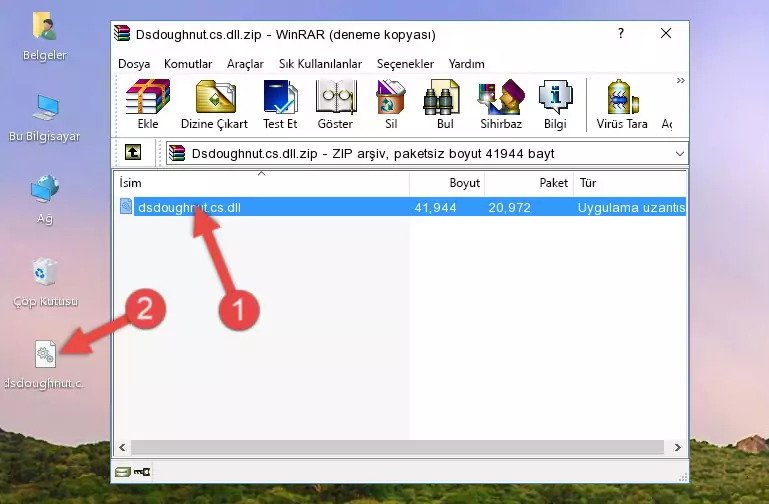
Task: Open the Araçlar menu
Action: pyautogui.click(x=245, y=64)
